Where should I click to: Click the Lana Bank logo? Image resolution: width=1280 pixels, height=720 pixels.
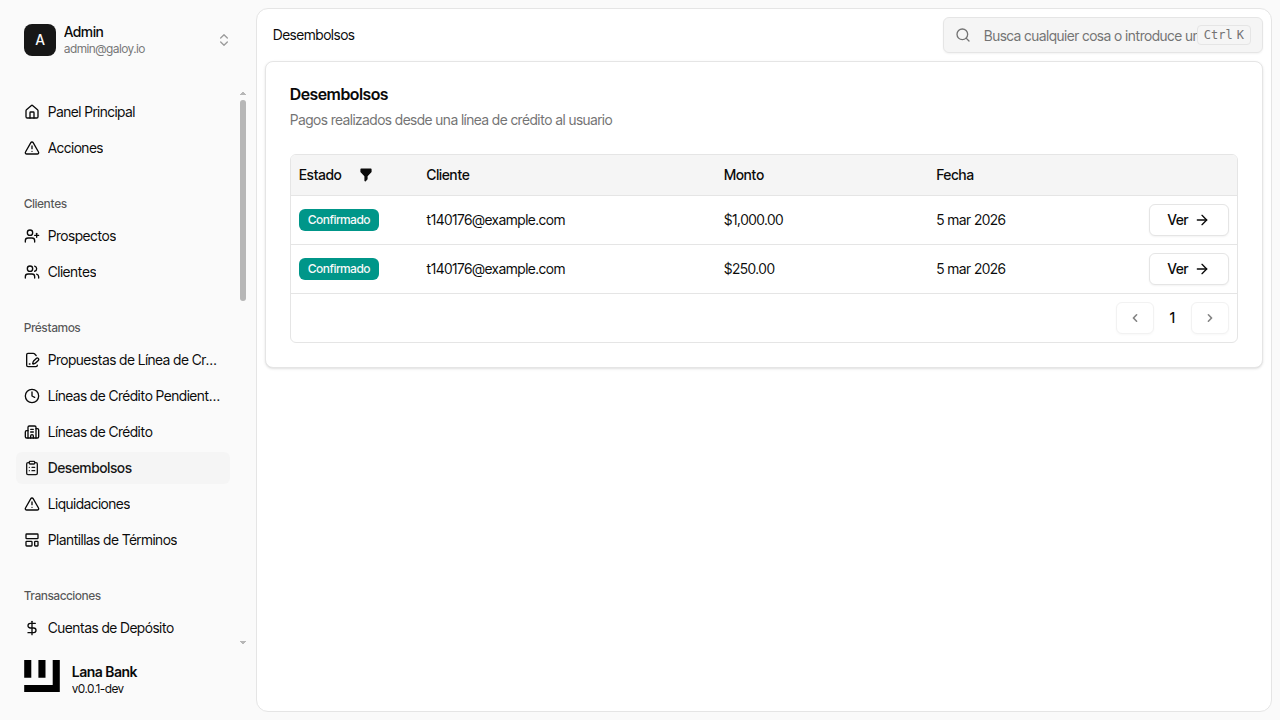(42, 676)
